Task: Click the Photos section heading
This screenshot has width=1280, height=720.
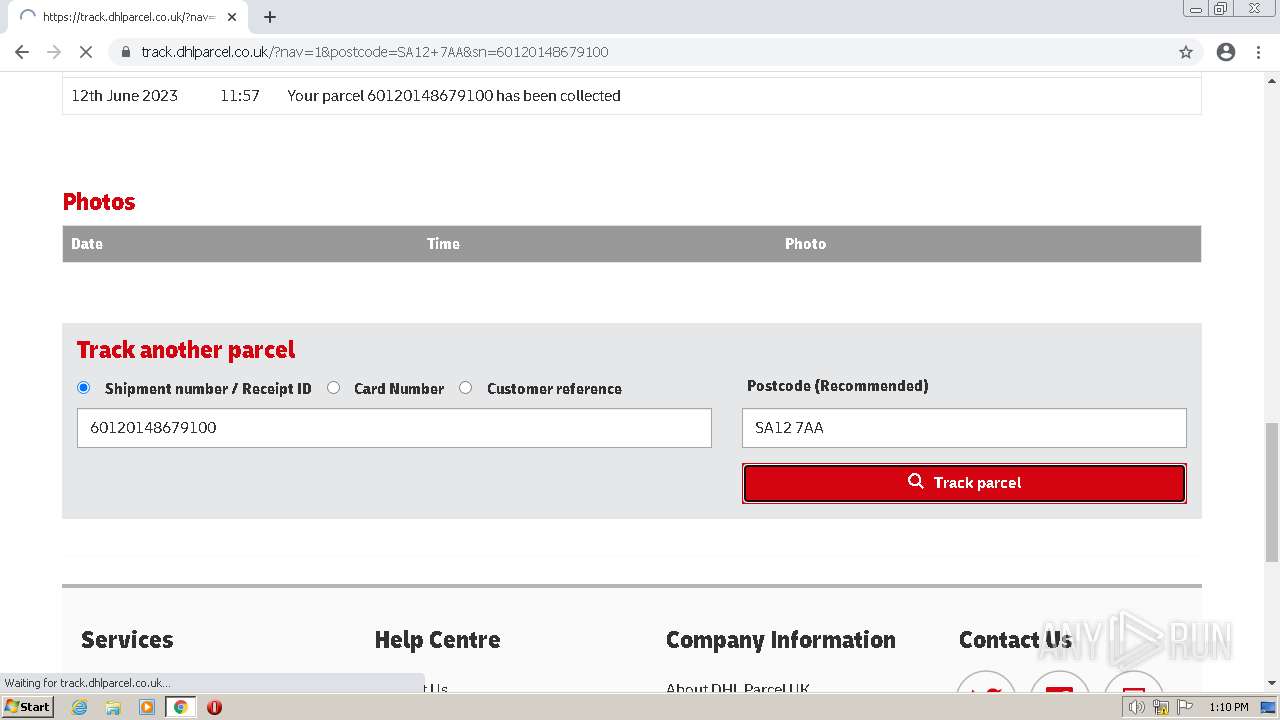Action: tap(99, 202)
